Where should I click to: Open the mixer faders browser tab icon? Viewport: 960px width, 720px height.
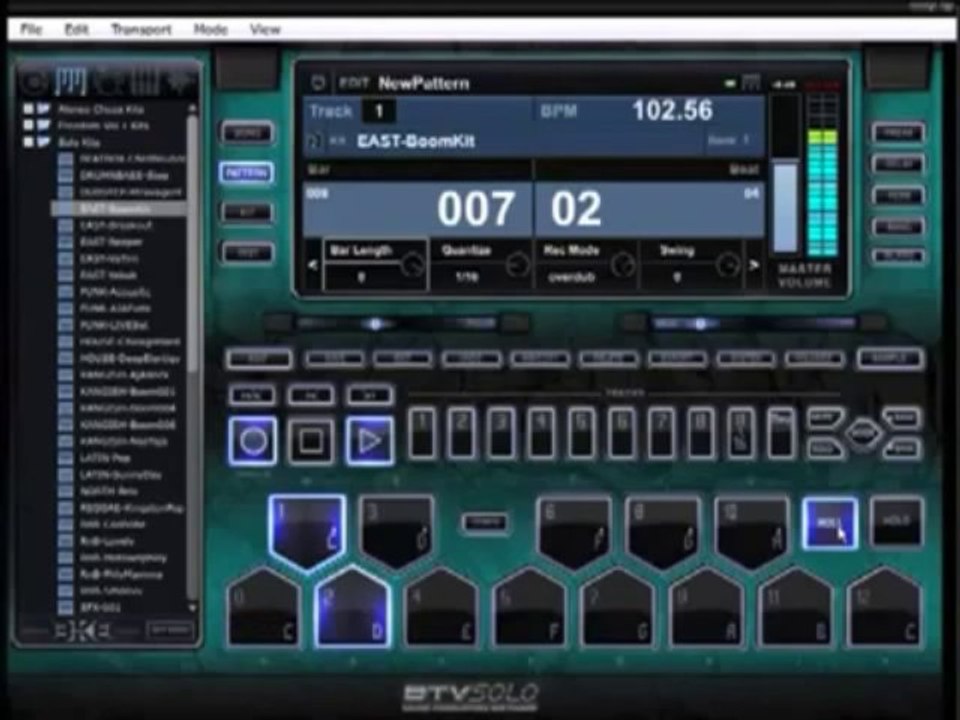(x=144, y=81)
